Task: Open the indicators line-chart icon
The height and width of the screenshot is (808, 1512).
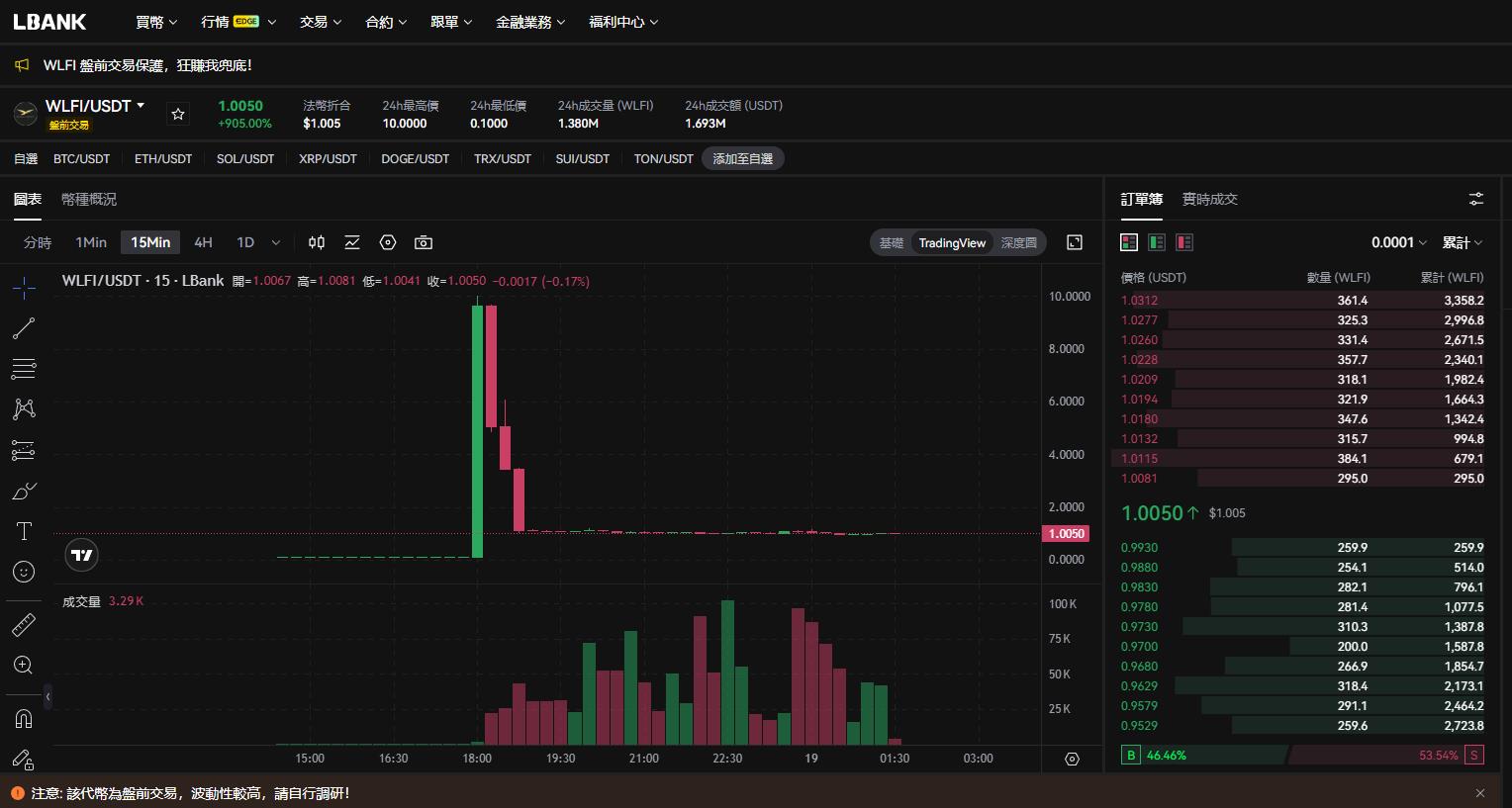Action: tap(352, 242)
